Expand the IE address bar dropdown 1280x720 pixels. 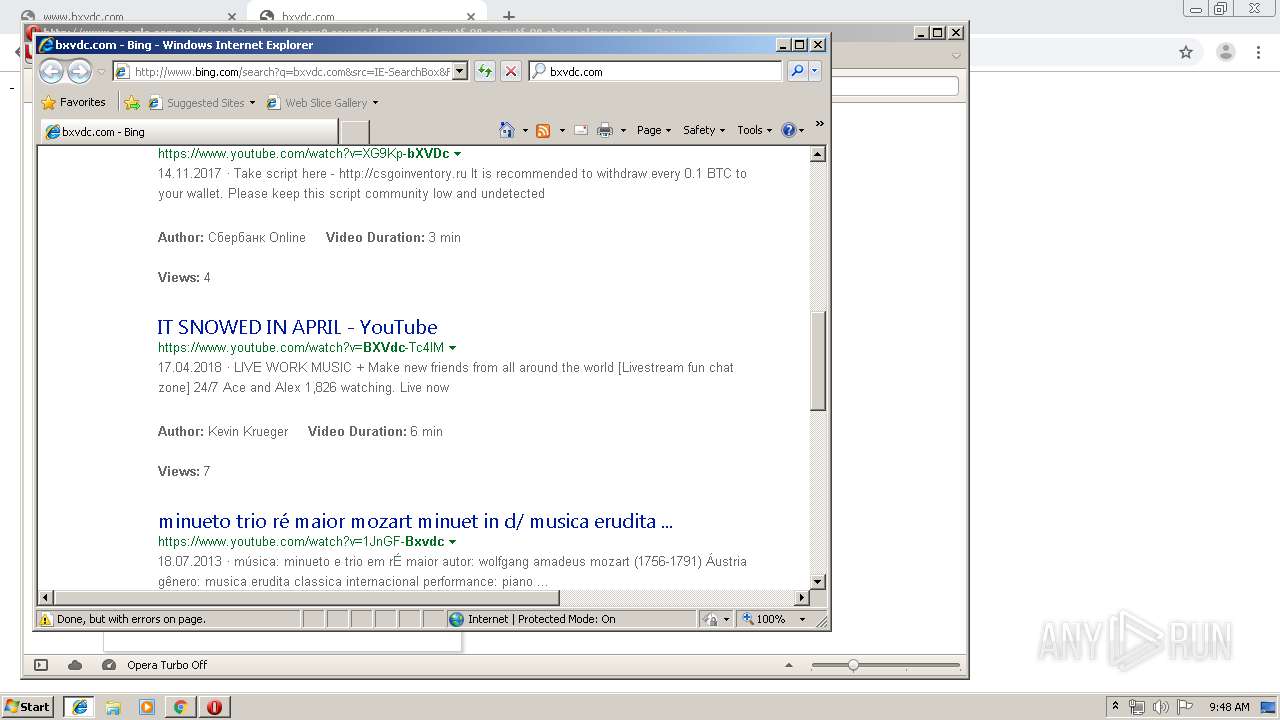click(x=460, y=71)
